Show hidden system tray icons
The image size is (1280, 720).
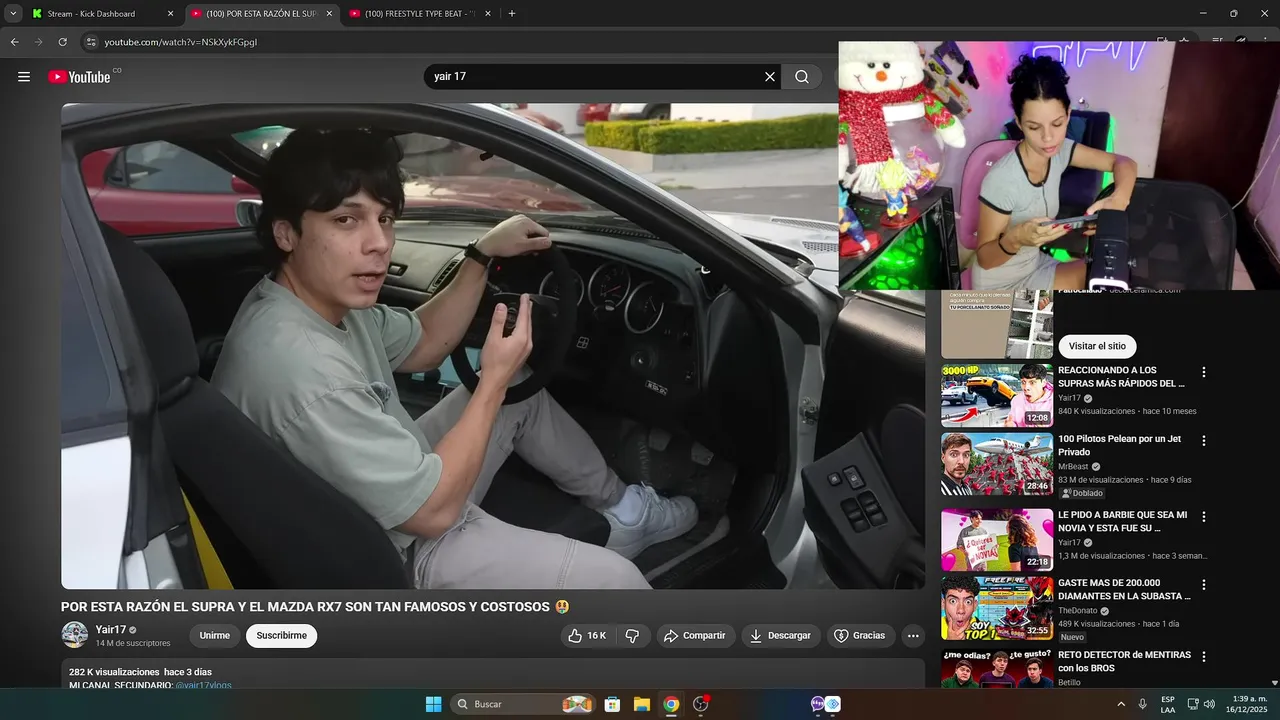tap(1120, 704)
